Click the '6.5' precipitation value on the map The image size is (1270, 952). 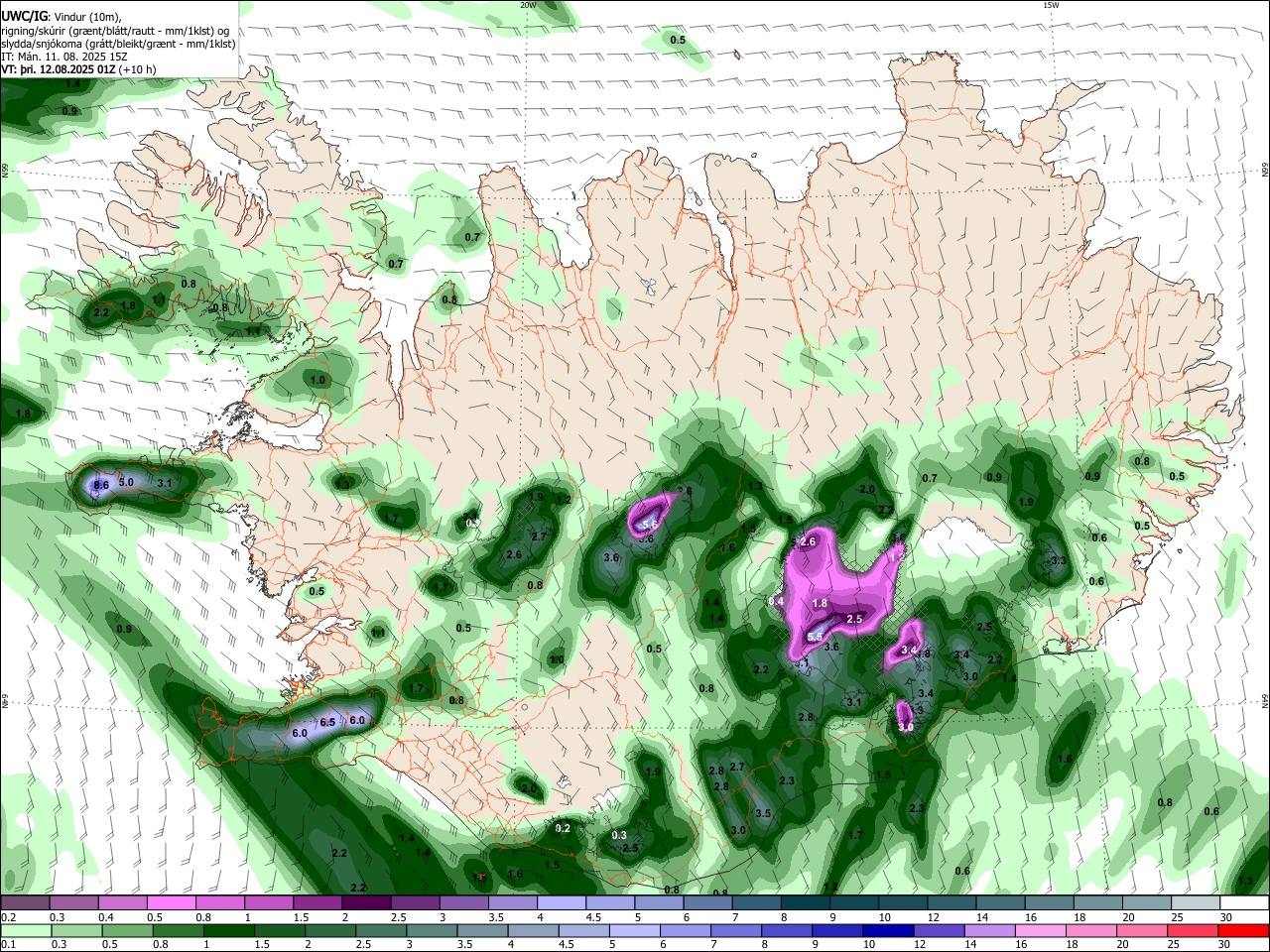[327, 723]
